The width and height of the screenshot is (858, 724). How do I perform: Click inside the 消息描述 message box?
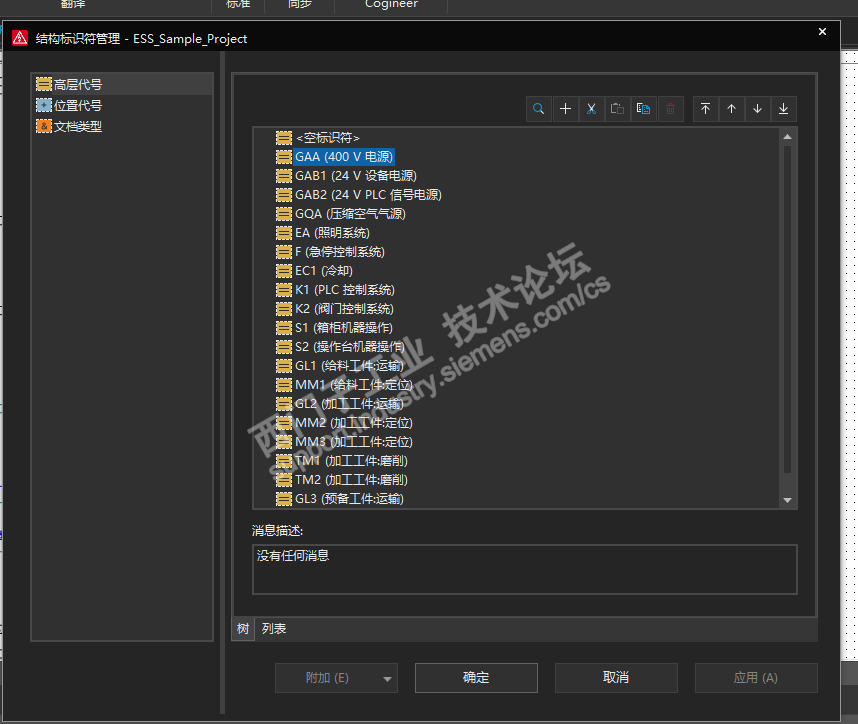(524, 569)
